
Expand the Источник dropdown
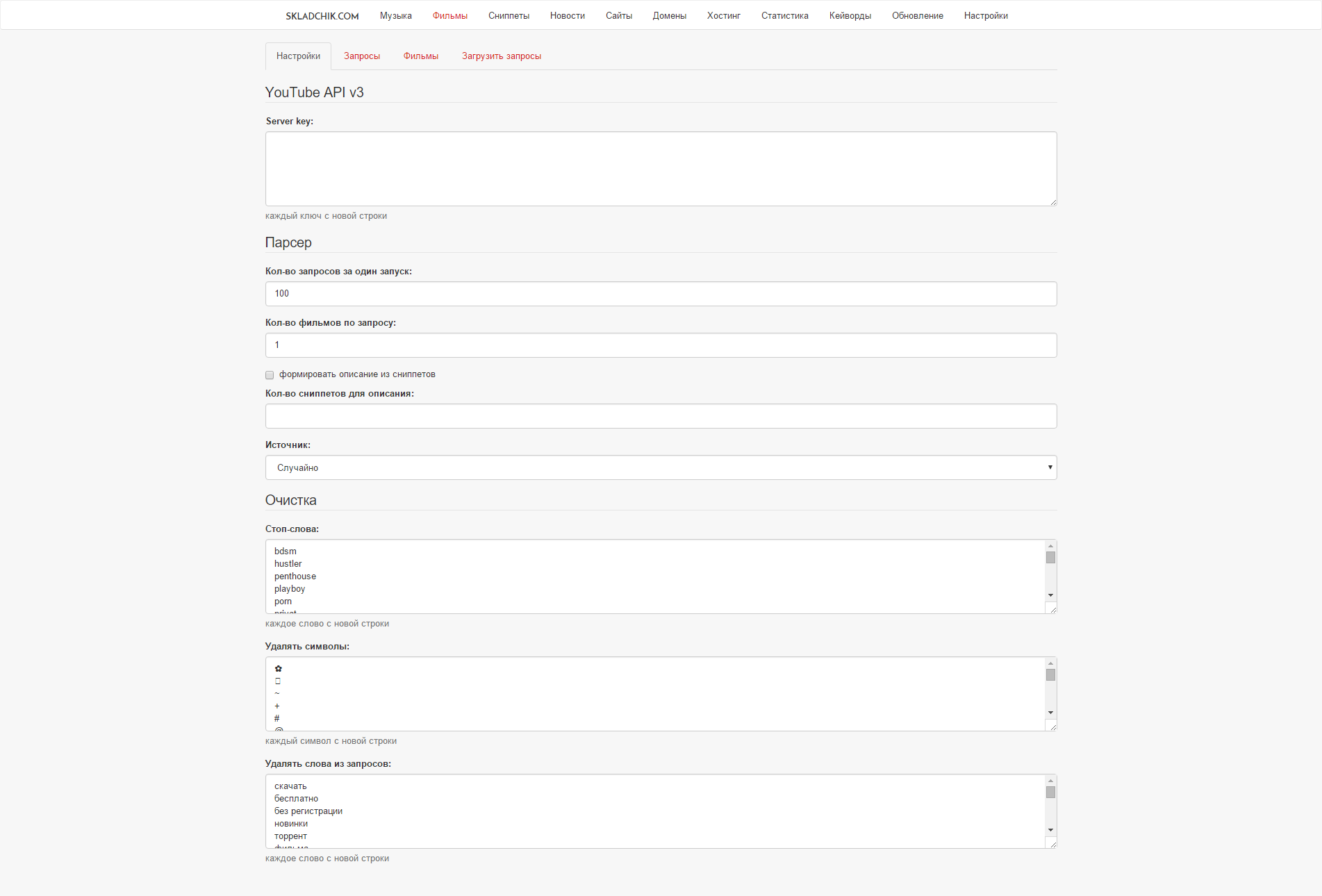click(x=661, y=467)
